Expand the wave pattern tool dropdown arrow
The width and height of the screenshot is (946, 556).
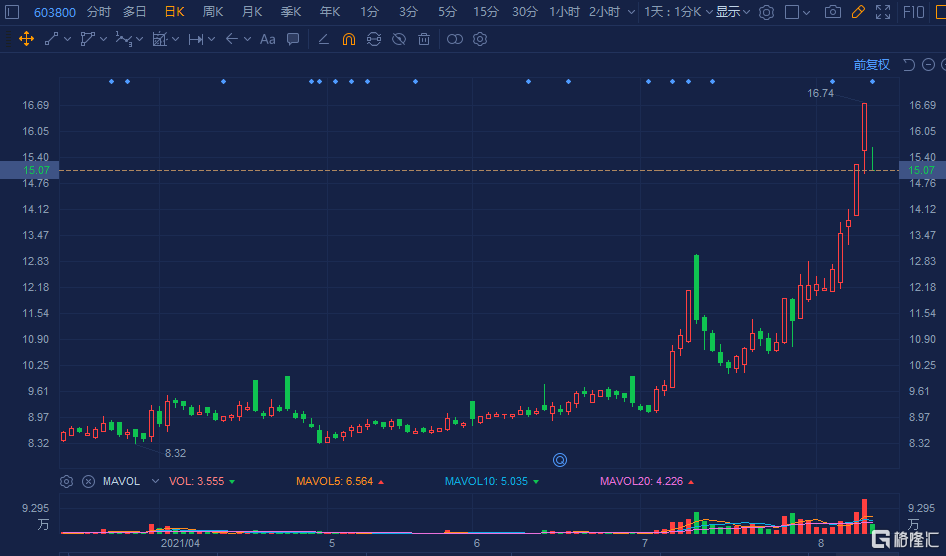pyautogui.click(x=139, y=39)
